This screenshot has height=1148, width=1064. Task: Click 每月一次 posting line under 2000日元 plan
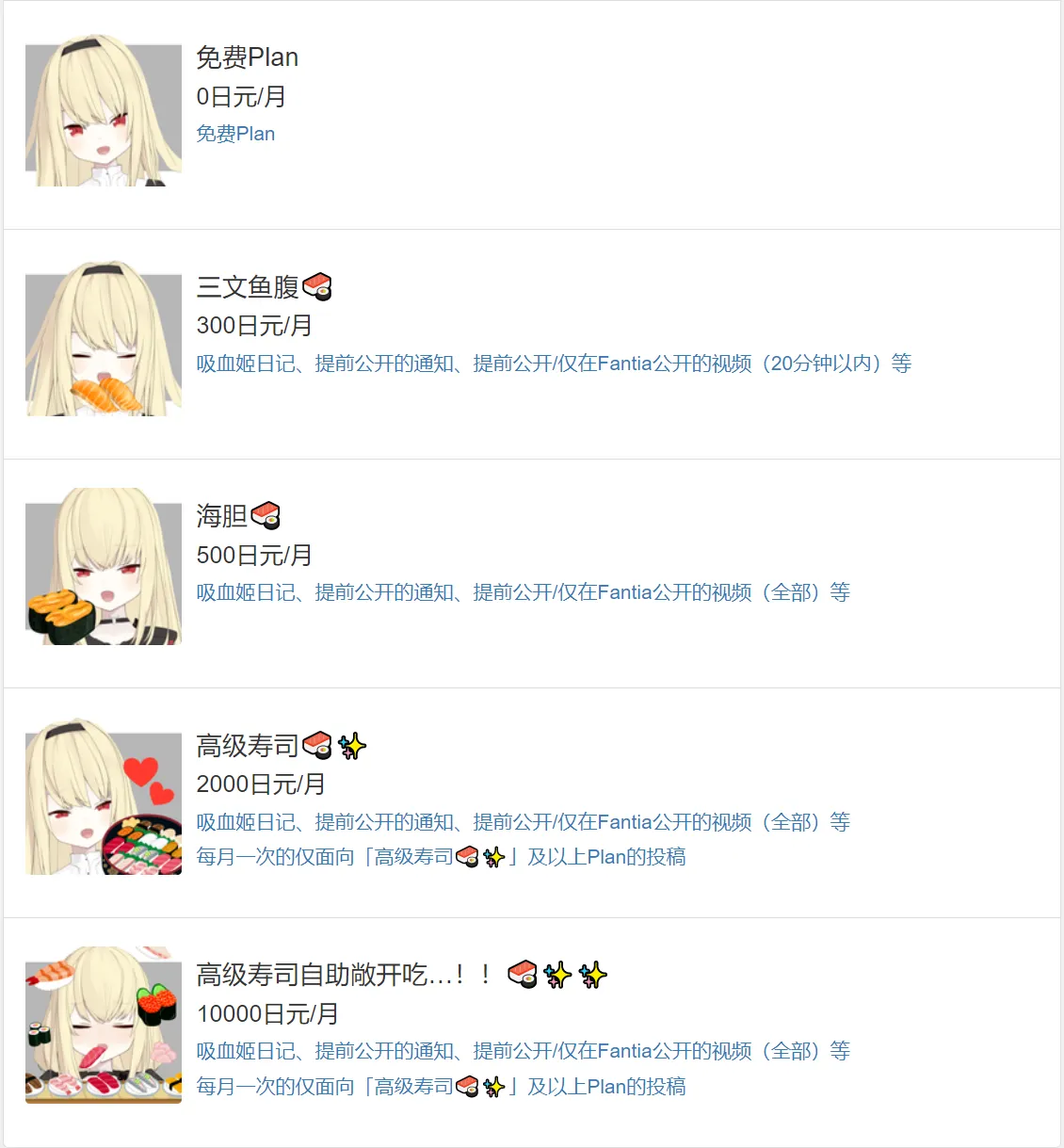[x=441, y=857]
